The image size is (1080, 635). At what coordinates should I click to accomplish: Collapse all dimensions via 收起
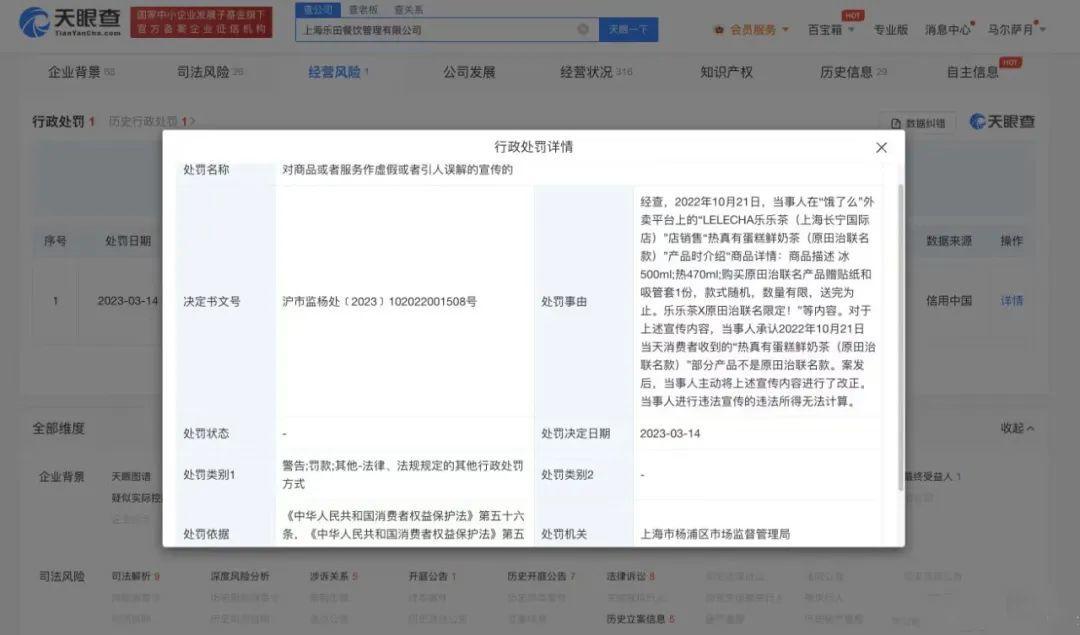point(1017,428)
